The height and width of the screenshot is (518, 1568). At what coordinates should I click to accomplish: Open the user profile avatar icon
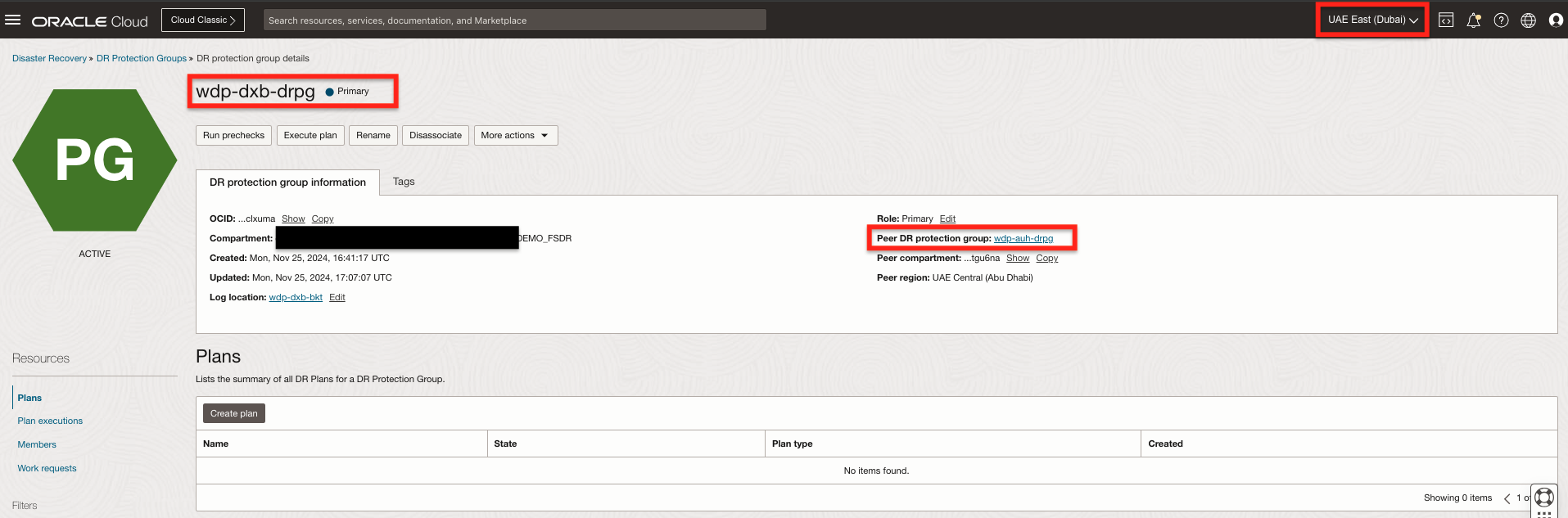(1556, 20)
